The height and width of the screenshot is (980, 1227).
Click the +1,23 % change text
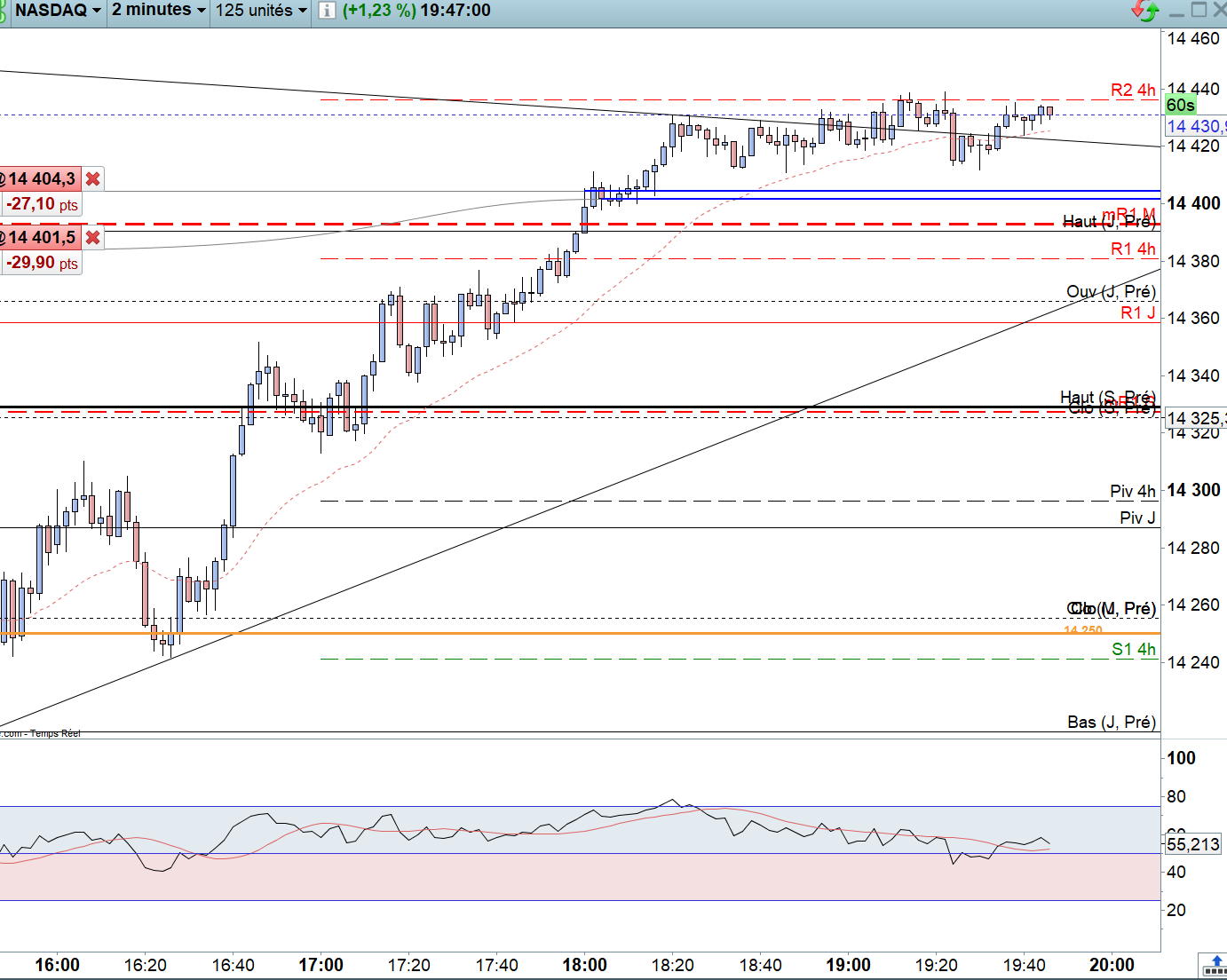(379, 11)
